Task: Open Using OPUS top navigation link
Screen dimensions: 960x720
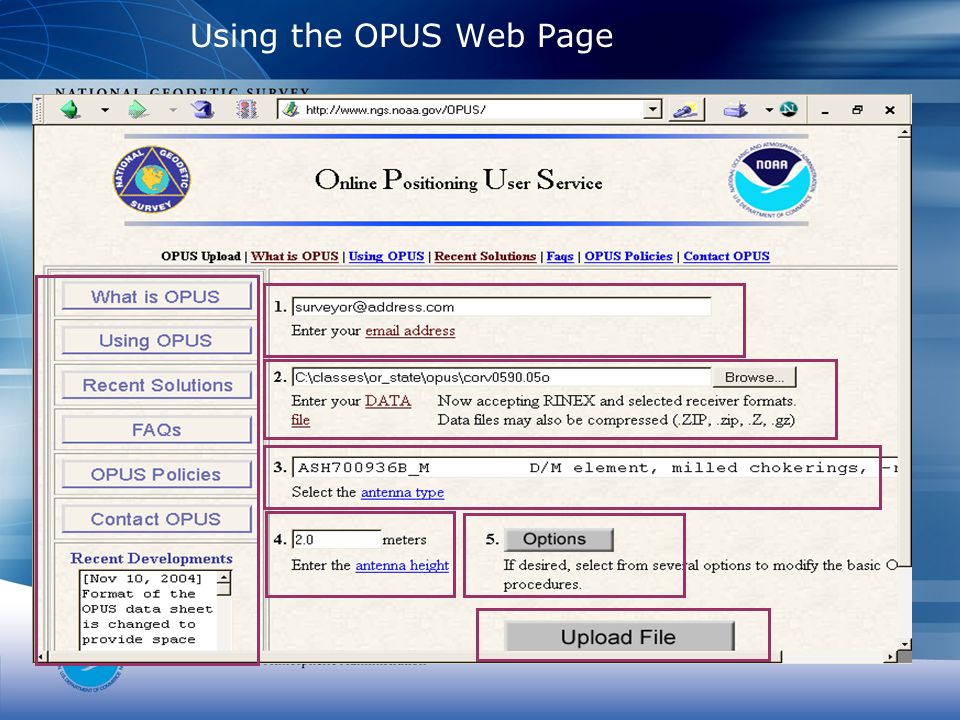Action: click(386, 257)
